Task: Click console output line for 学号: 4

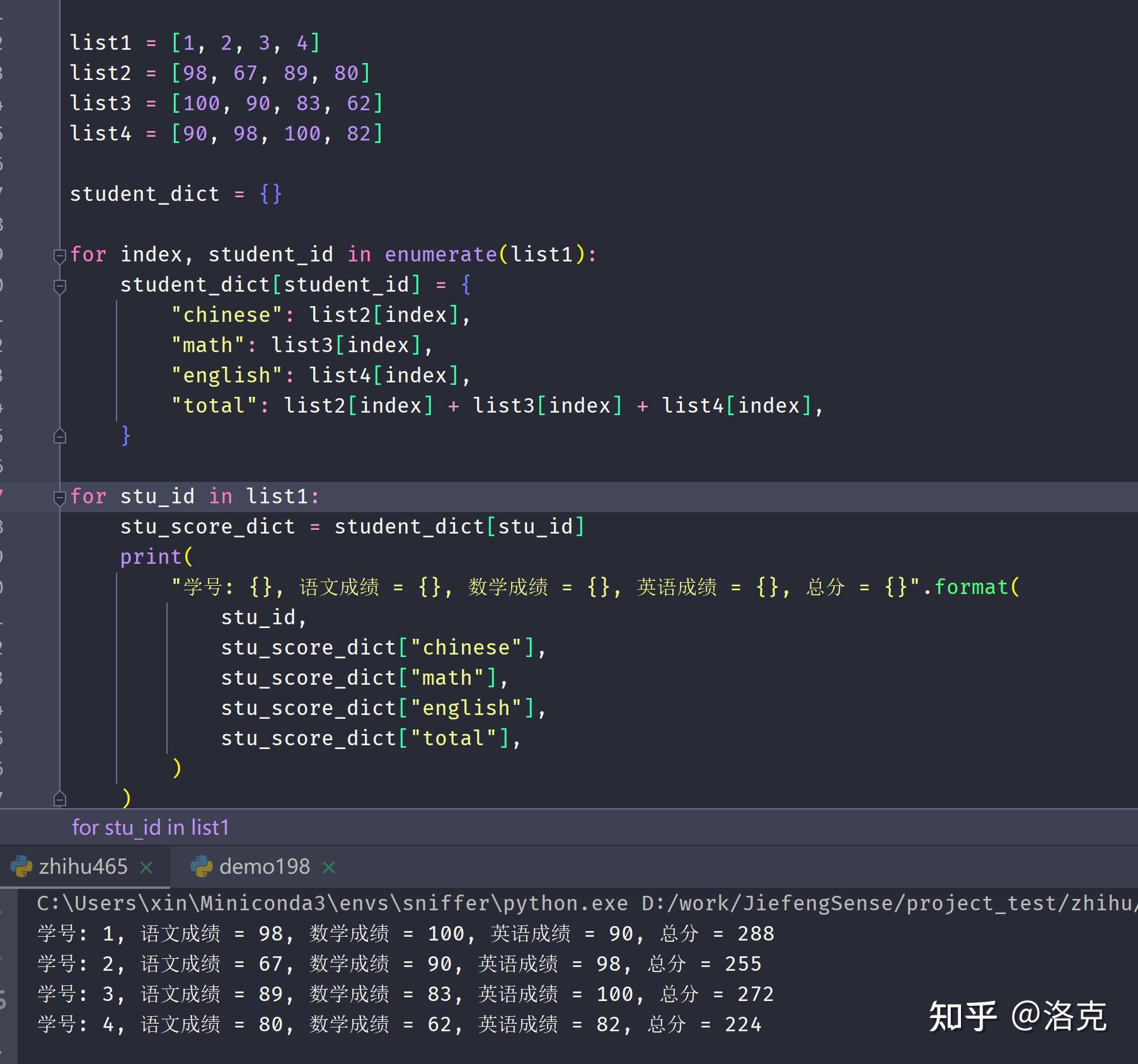Action: click(x=399, y=1024)
